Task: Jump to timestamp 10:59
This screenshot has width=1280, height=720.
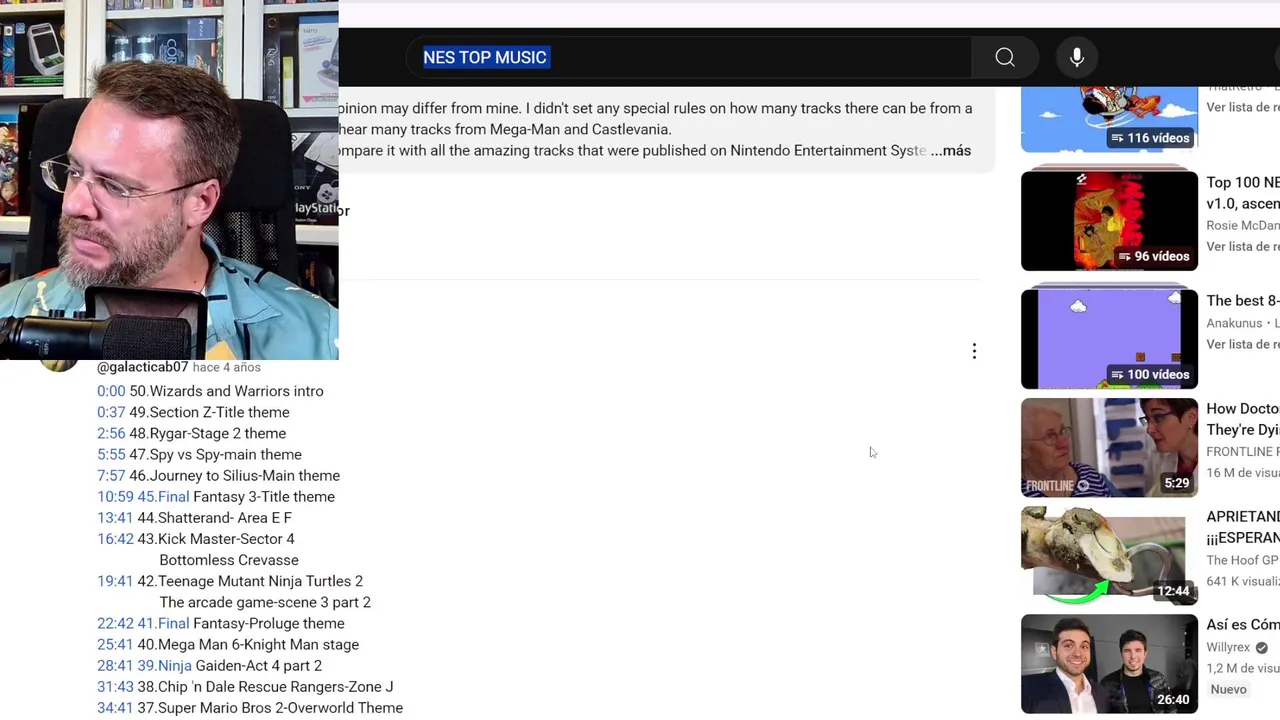Action: (115, 496)
